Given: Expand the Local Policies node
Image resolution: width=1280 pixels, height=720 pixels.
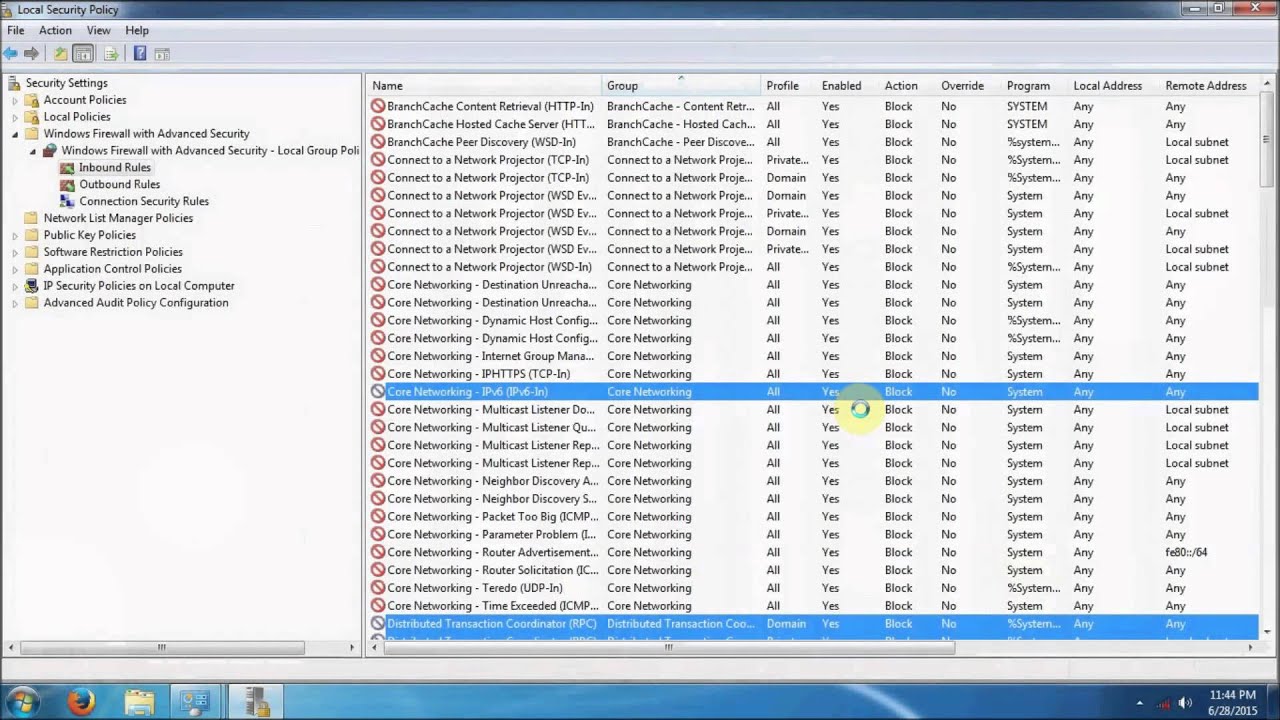Looking at the screenshot, I should coord(15,117).
